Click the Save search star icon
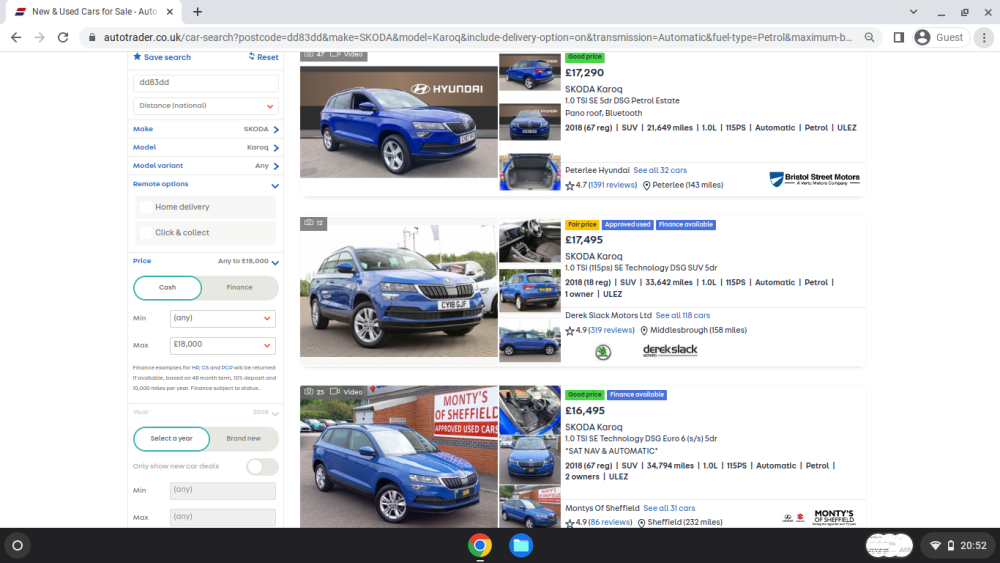 (x=137, y=57)
